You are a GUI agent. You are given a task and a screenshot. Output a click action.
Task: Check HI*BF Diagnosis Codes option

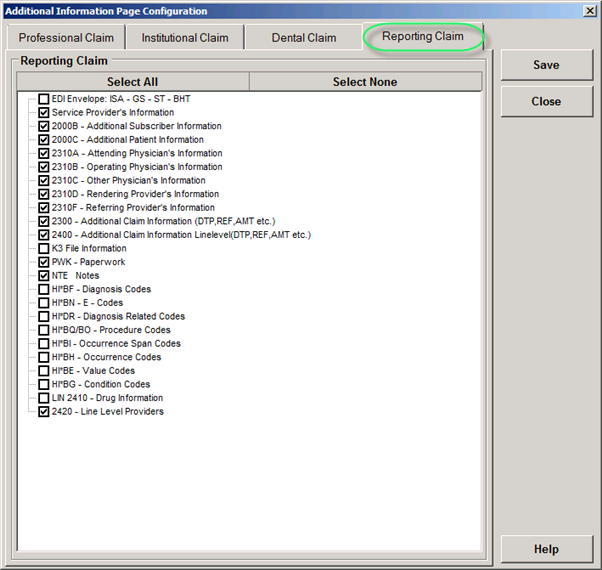coord(44,289)
